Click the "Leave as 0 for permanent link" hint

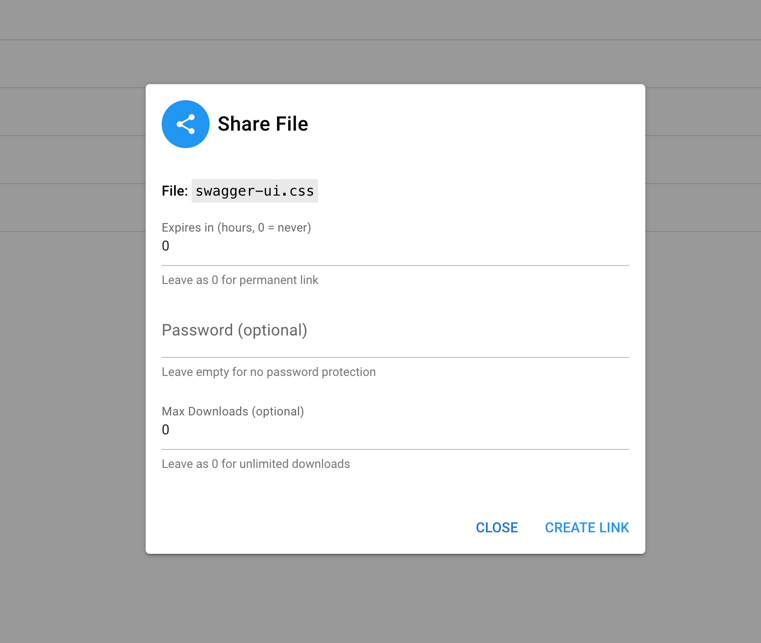point(240,280)
